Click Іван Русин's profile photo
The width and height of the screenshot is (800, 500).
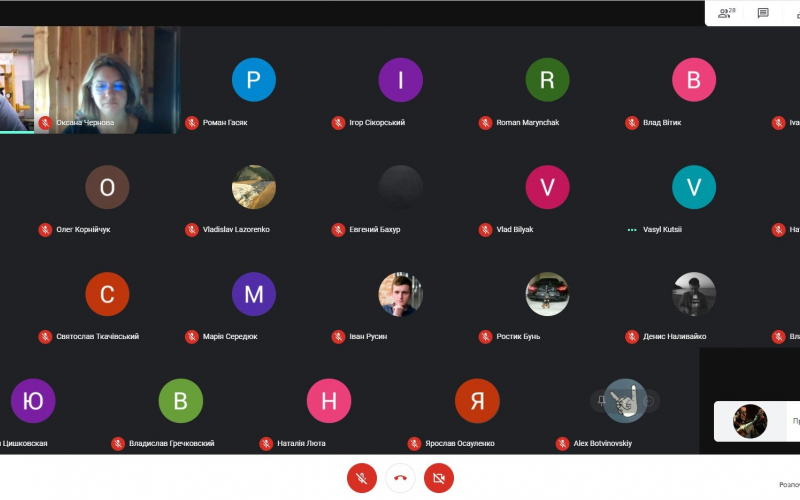click(401, 294)
